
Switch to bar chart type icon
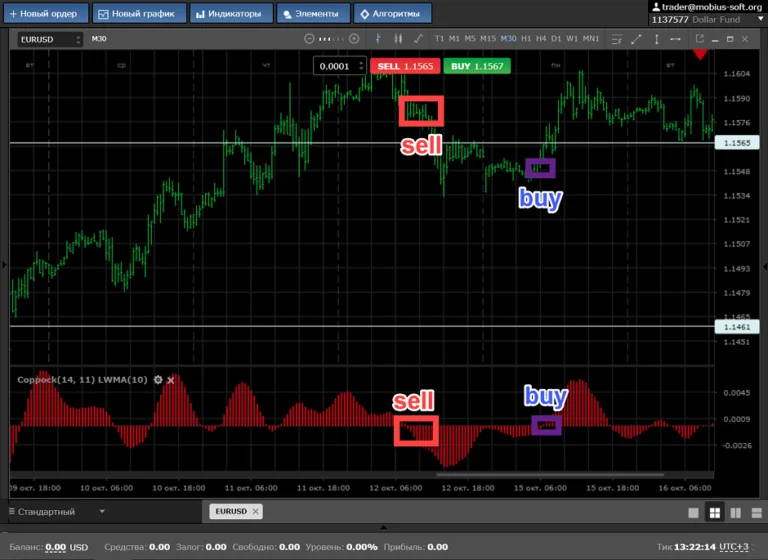coord(378,39)
